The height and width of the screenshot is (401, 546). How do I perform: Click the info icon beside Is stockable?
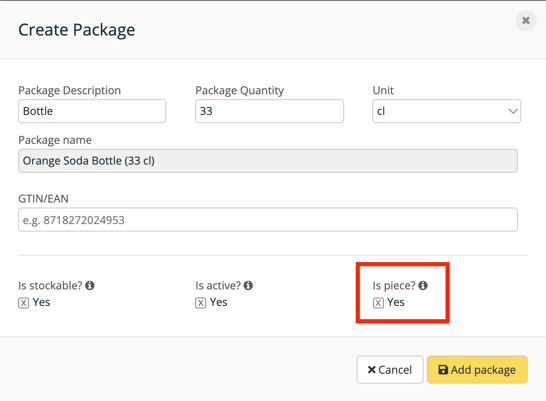click(x=90, y=285)
